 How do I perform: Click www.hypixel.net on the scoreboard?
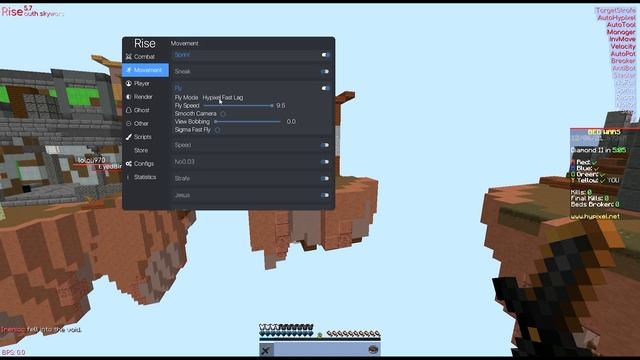(595, 217)
